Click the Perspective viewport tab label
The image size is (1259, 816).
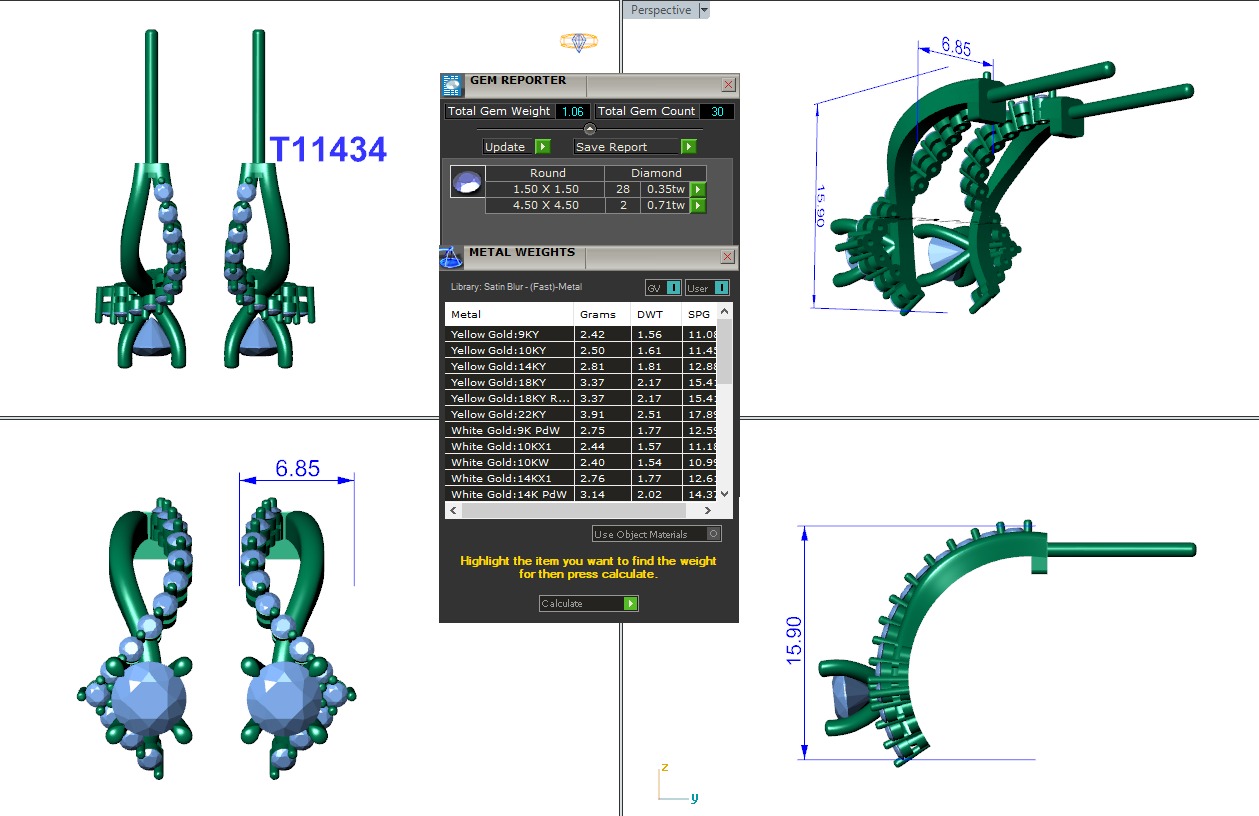pos(660,10)
